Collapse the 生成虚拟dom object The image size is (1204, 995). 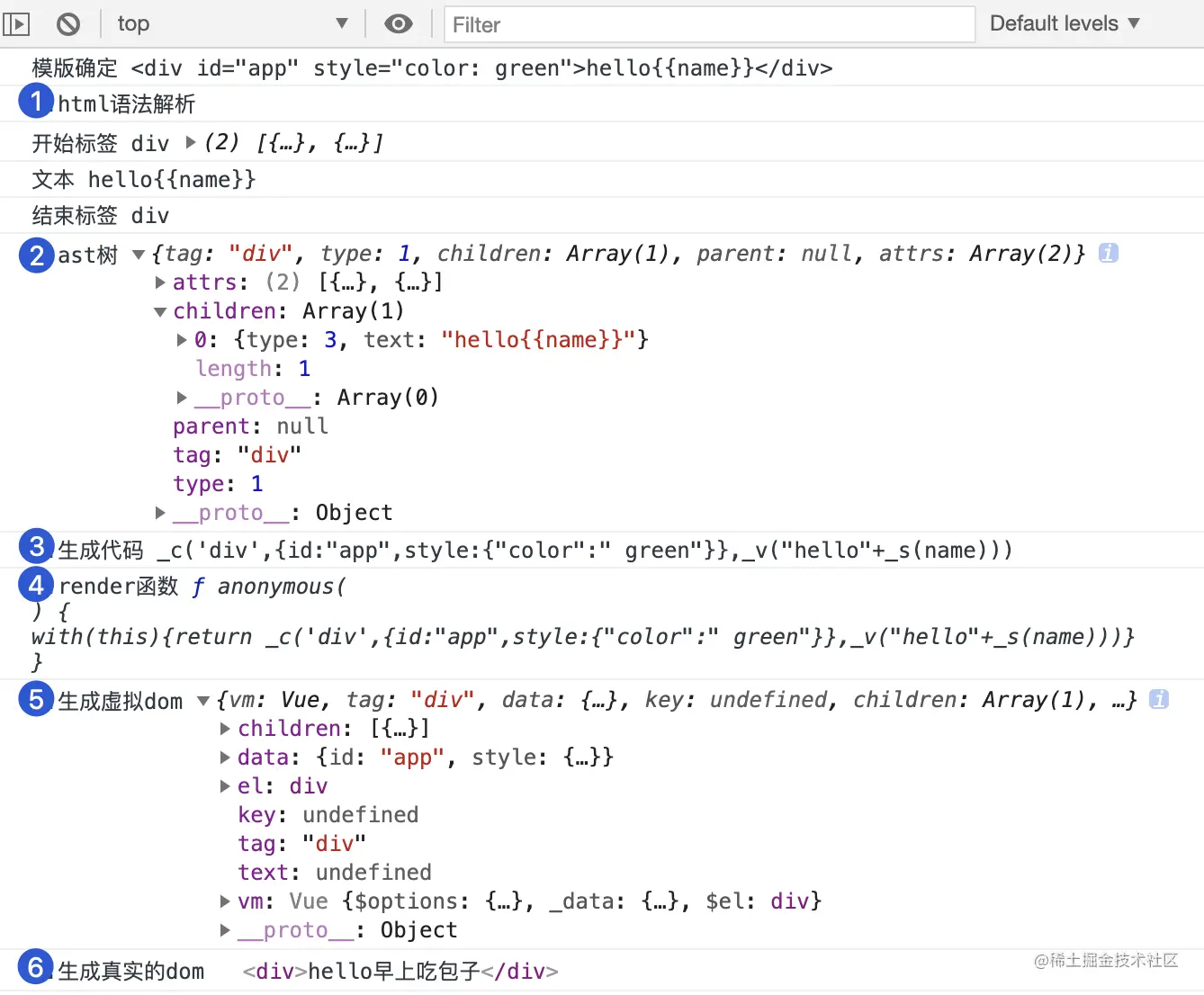[203, 701]
